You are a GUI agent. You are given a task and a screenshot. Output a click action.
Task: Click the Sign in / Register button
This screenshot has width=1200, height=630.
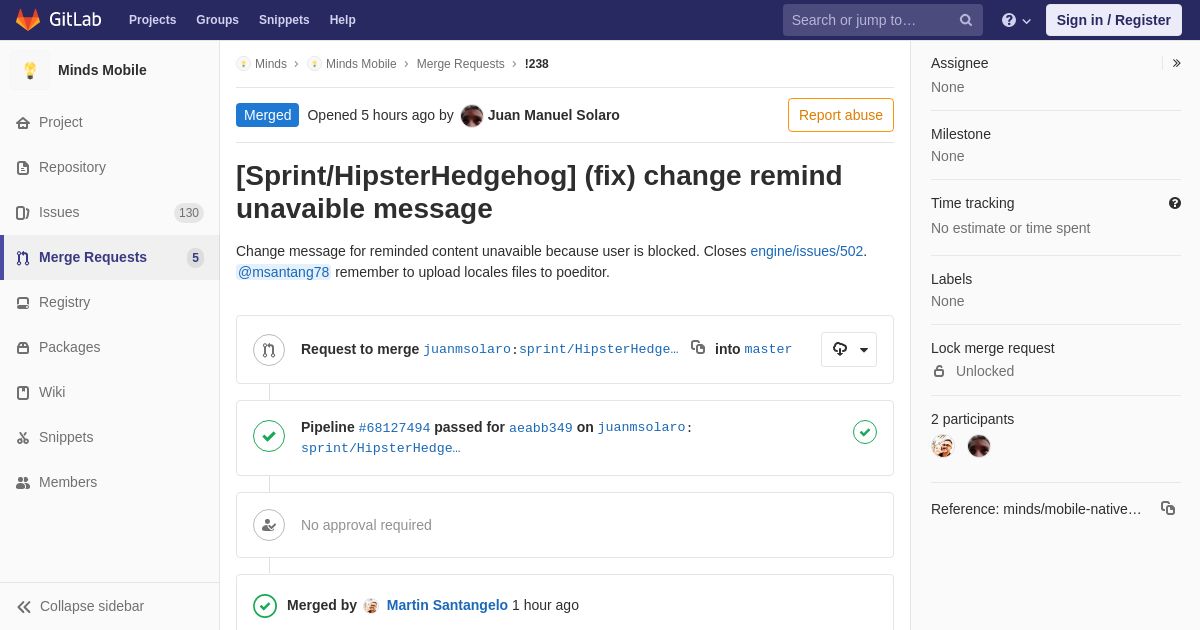click(1114, 20)
